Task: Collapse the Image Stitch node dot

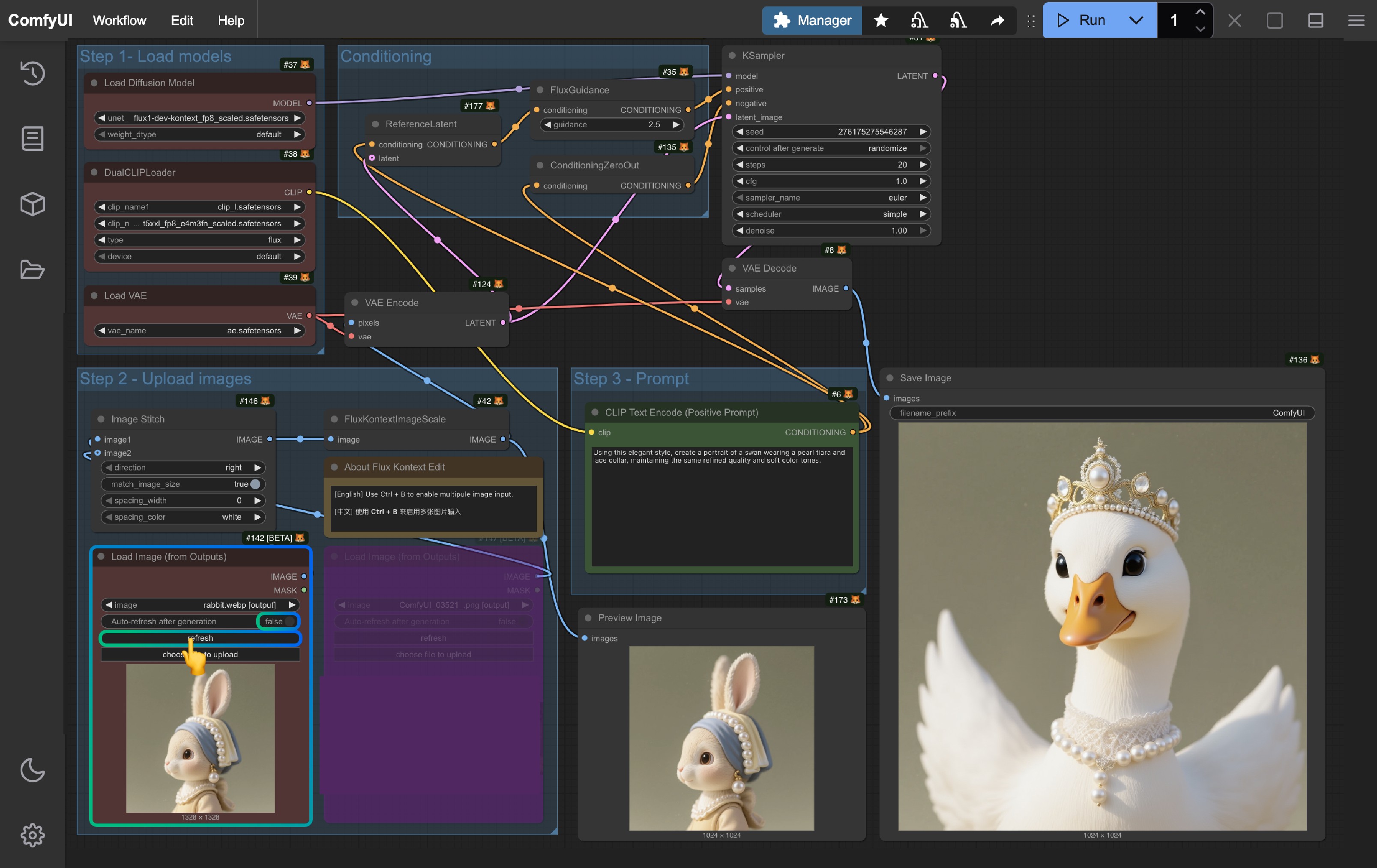Action: pos(101,419)
